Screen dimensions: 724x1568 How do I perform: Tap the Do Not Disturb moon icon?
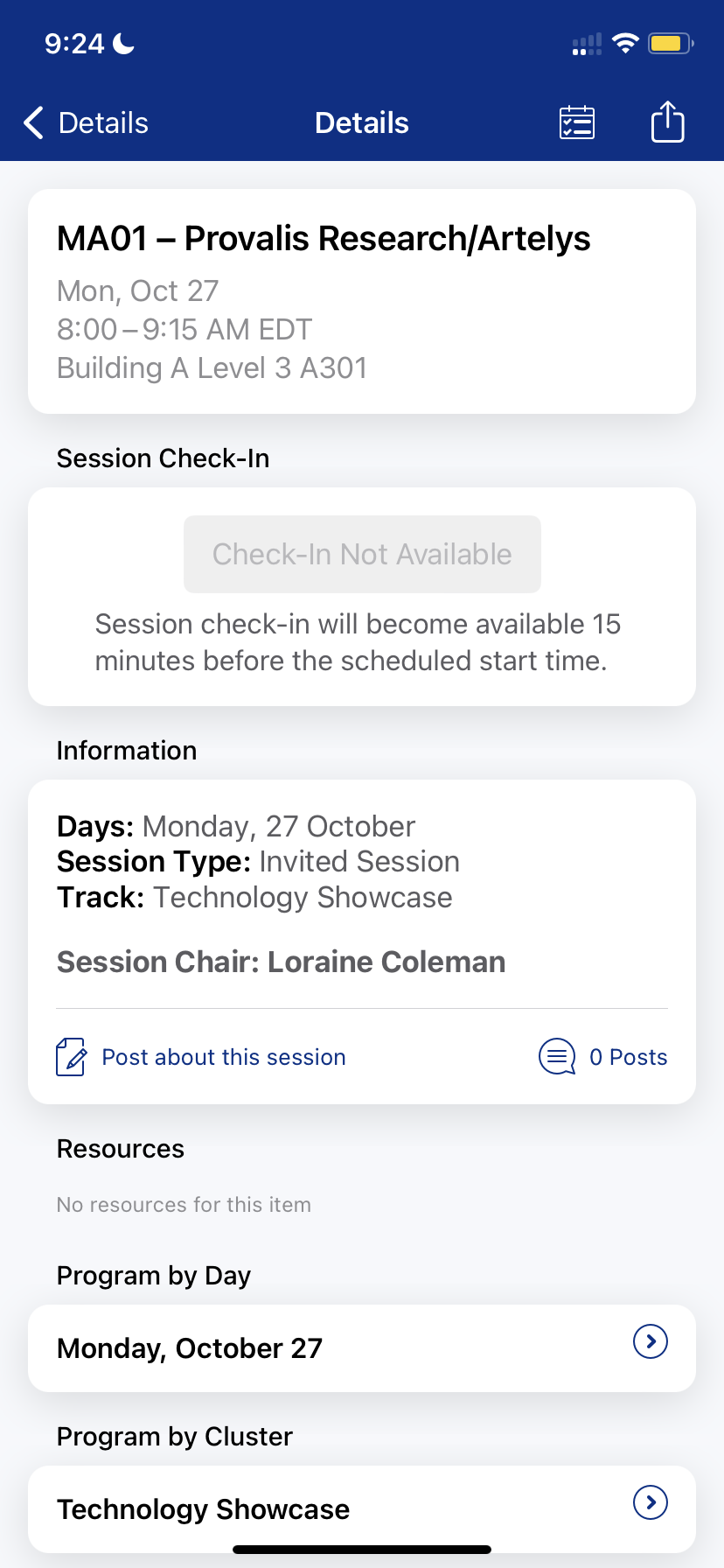(124, 43)
